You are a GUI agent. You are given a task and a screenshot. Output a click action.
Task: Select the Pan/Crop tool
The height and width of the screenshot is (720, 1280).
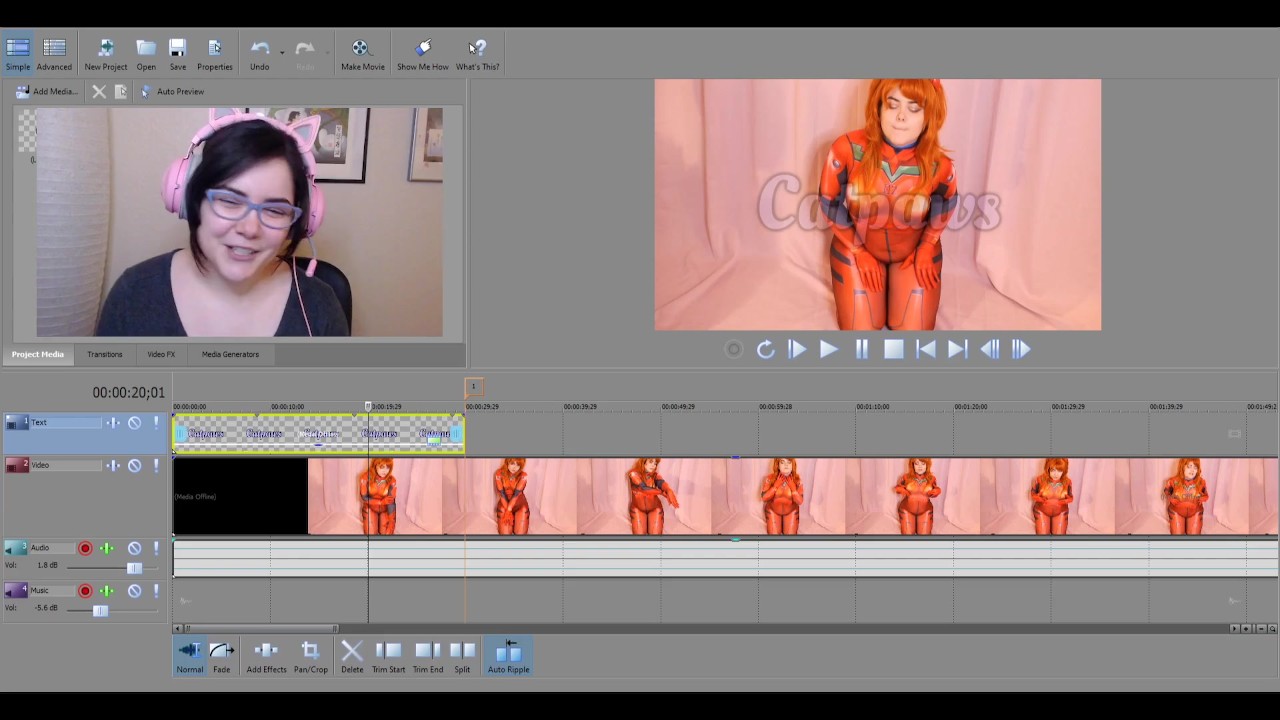[x=310, y=656]
